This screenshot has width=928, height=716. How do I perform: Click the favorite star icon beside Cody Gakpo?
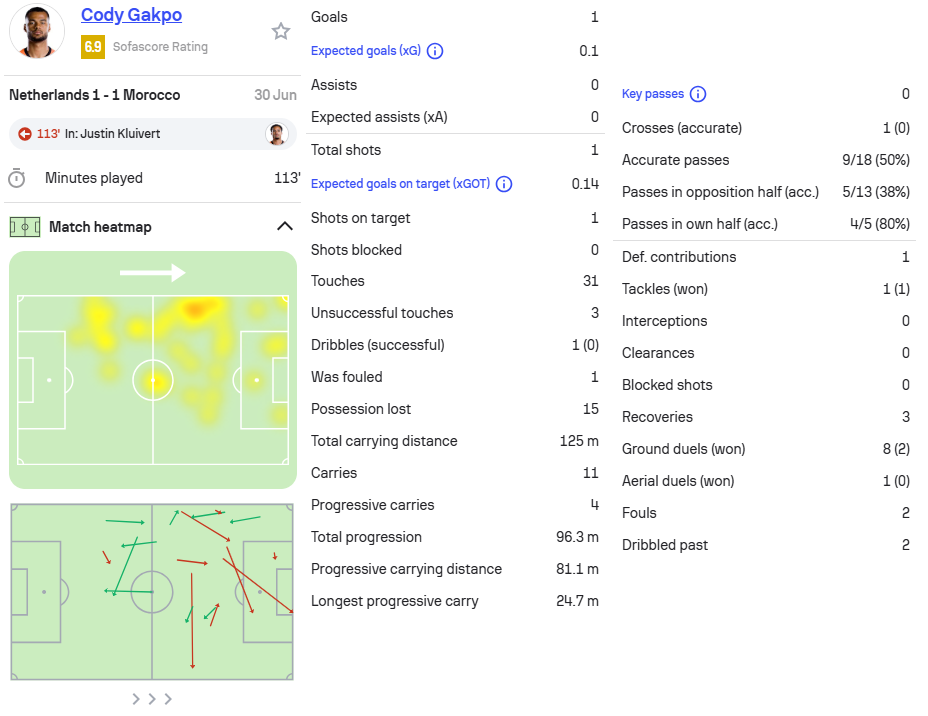(281, 31)
